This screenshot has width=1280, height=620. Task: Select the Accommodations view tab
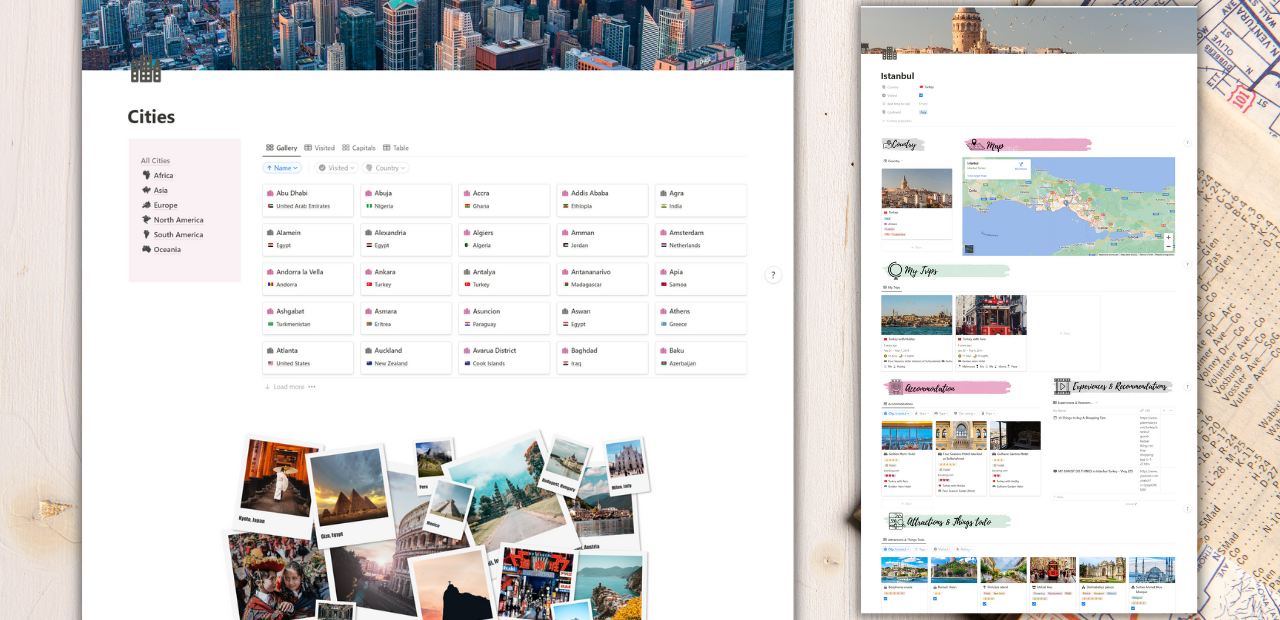click(x=899, y=404)
